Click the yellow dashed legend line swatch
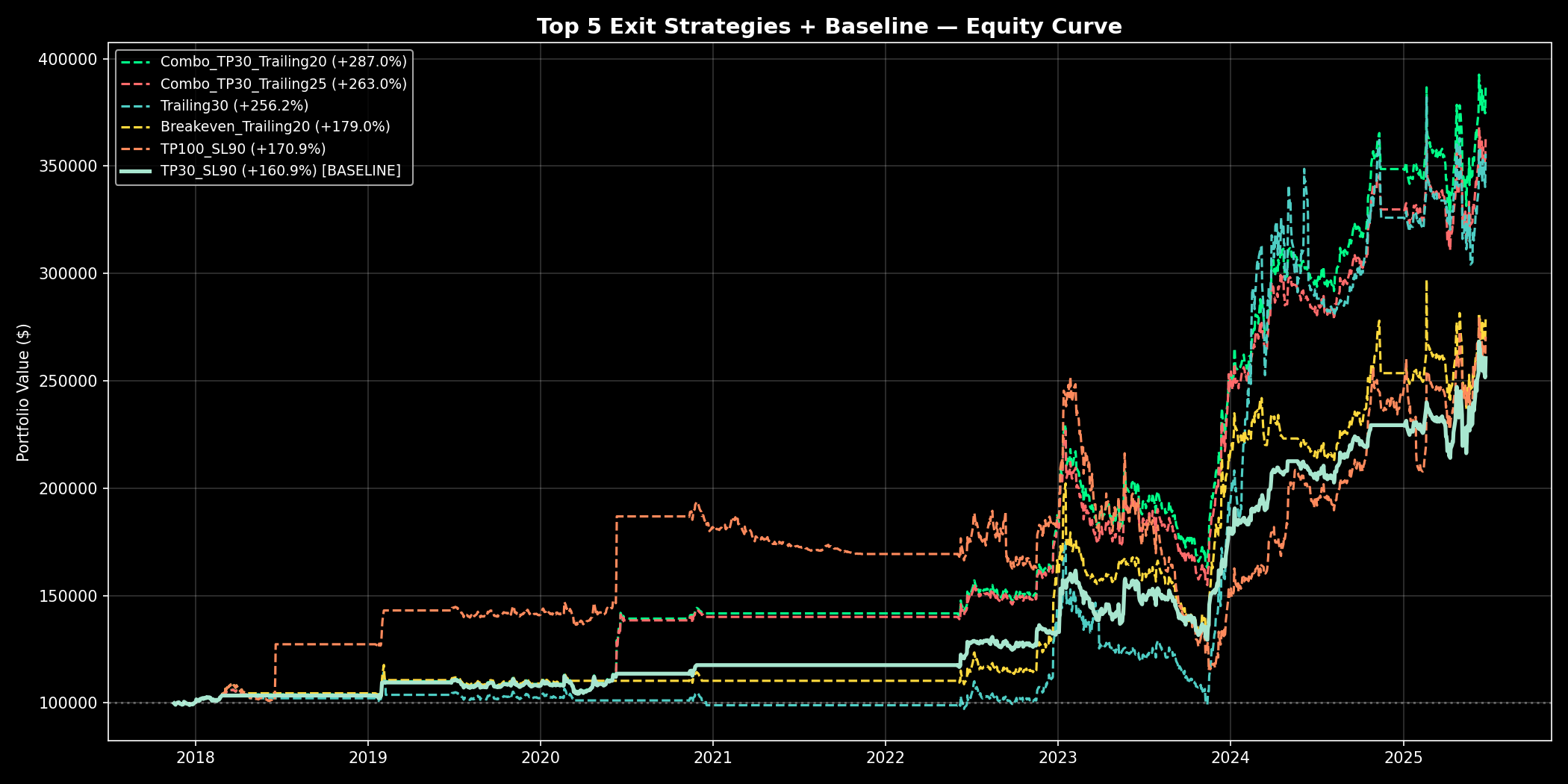The image size is (1568, 784). tap(136, 127)
